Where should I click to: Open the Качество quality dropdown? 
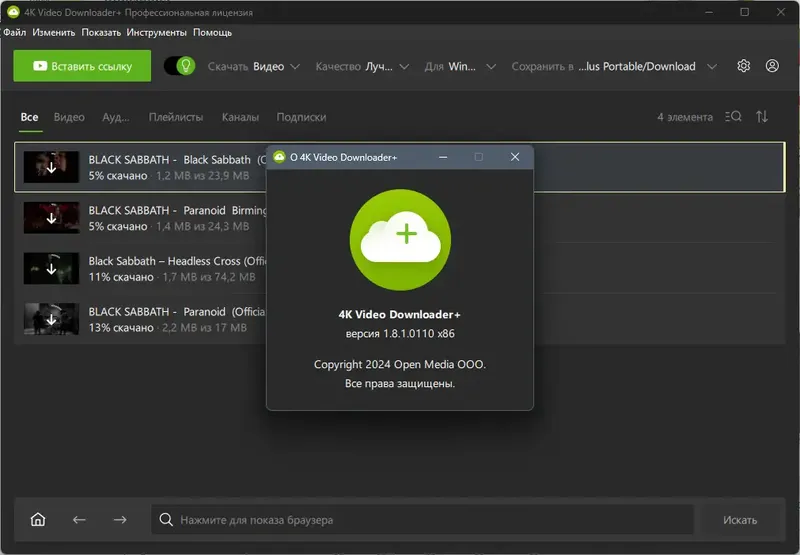pos(362,66)
